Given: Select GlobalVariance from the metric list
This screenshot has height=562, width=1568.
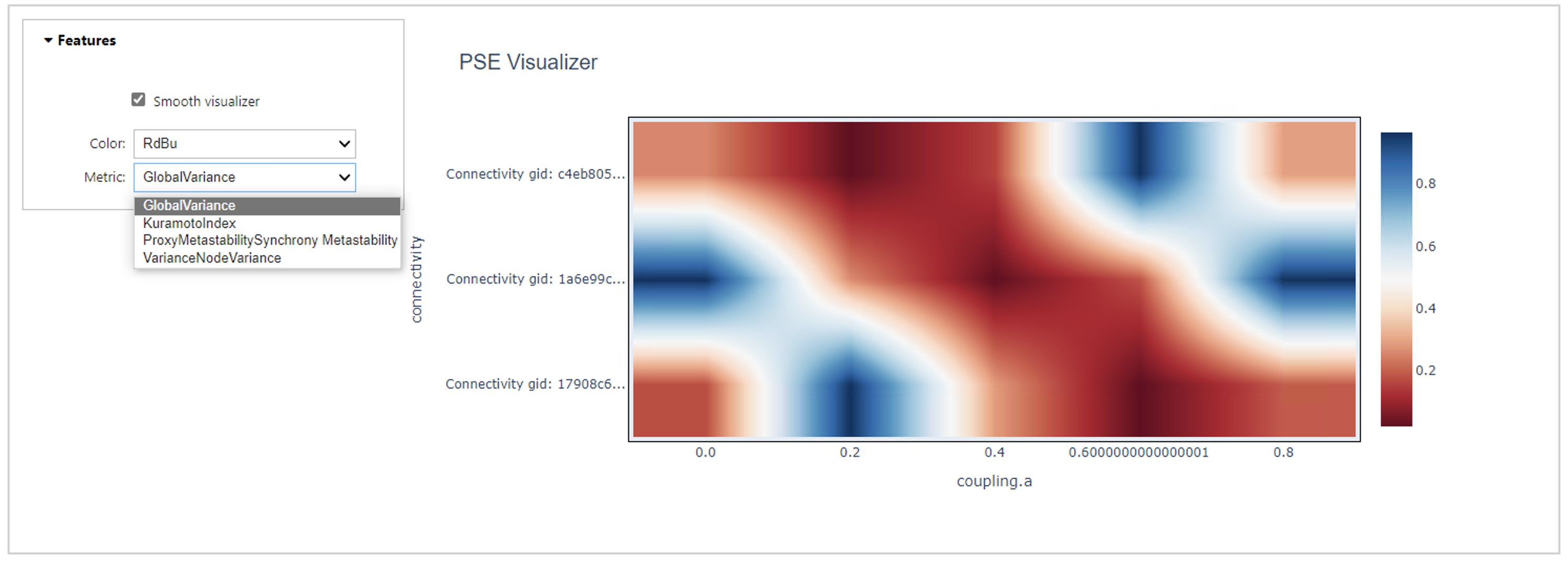Looking at the screenshot, I should pyautogui.click(x=189, y=206).
